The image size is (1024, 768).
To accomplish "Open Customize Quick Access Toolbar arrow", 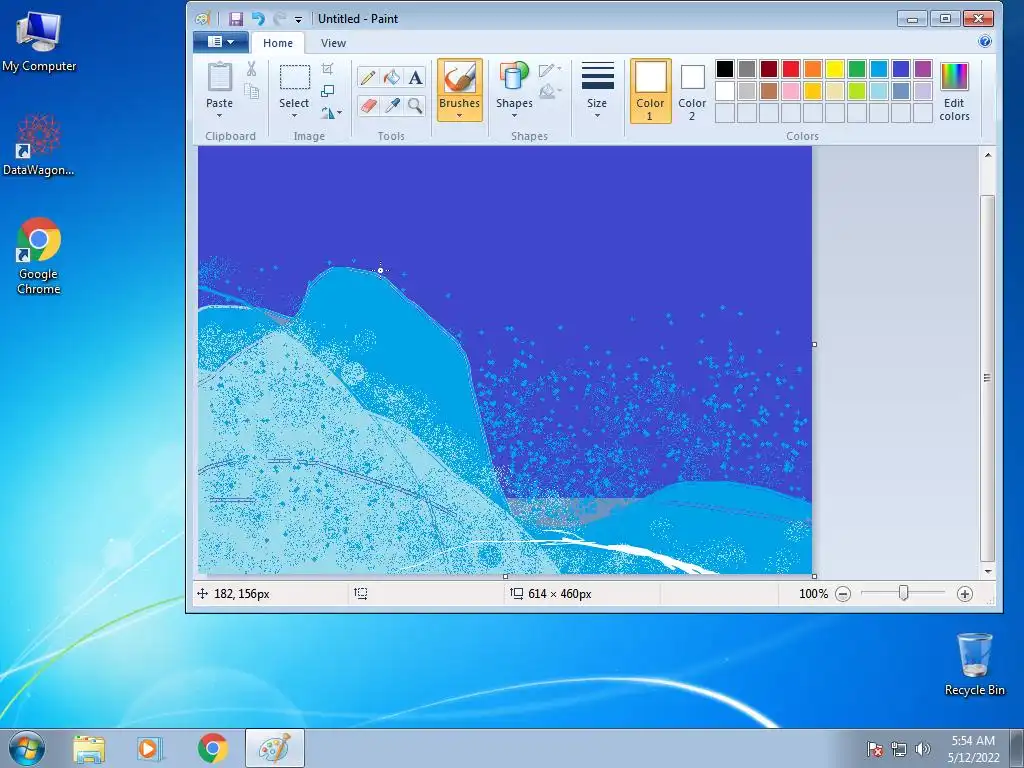I will click(298, 20).
